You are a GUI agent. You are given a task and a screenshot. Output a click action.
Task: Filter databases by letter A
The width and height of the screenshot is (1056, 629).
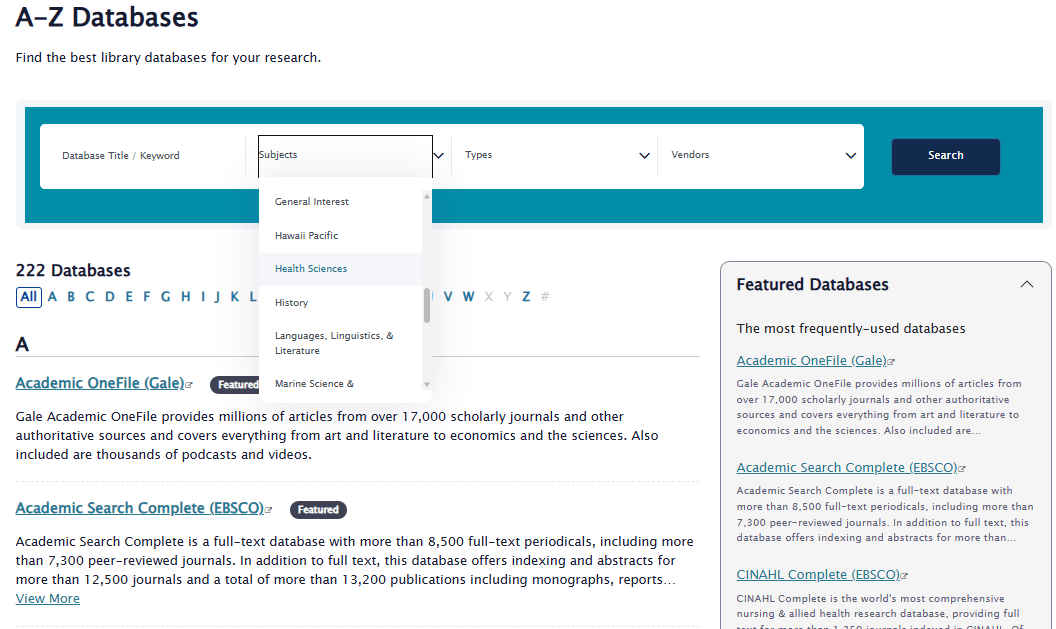click(x=53, y=296)
